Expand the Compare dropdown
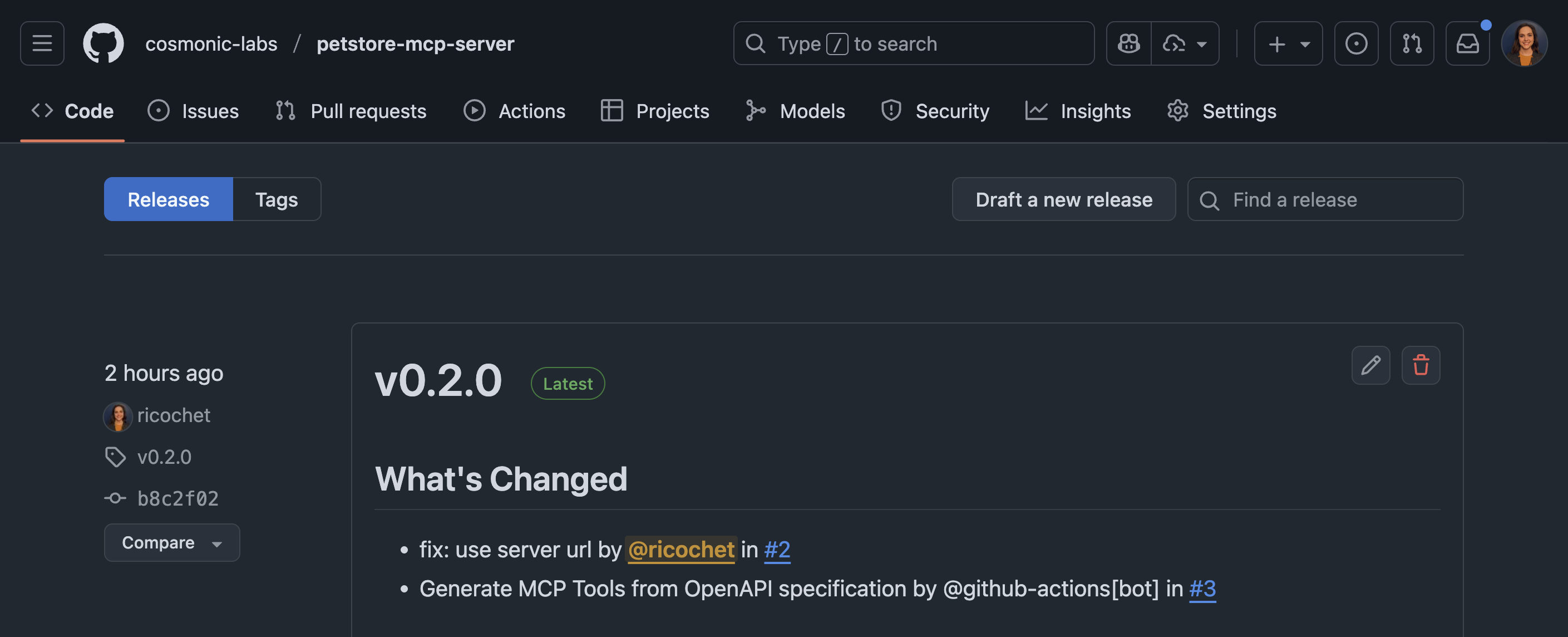This screenshot has width=1568, height=637. 171,542
